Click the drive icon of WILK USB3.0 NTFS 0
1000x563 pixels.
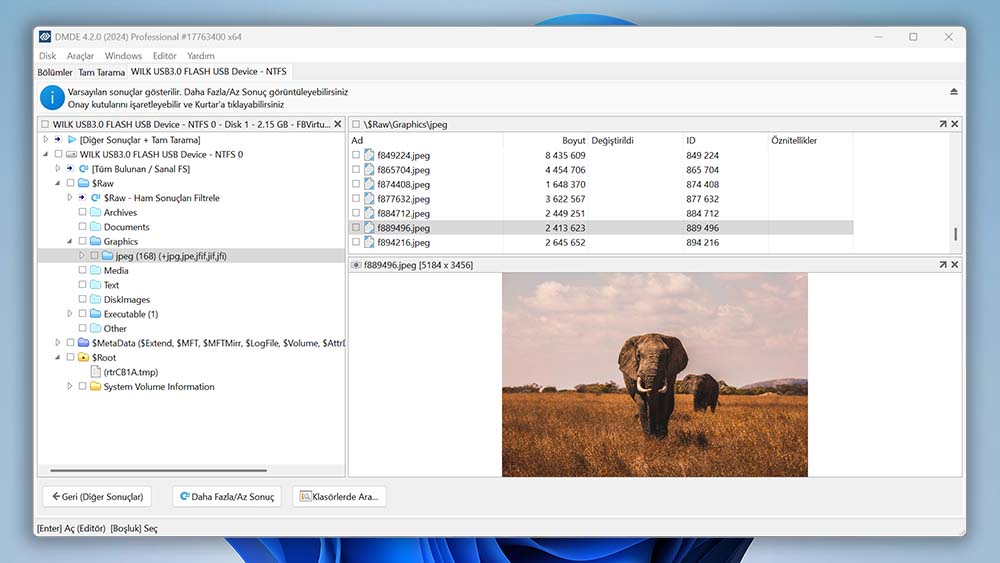[x=71, y=154]
